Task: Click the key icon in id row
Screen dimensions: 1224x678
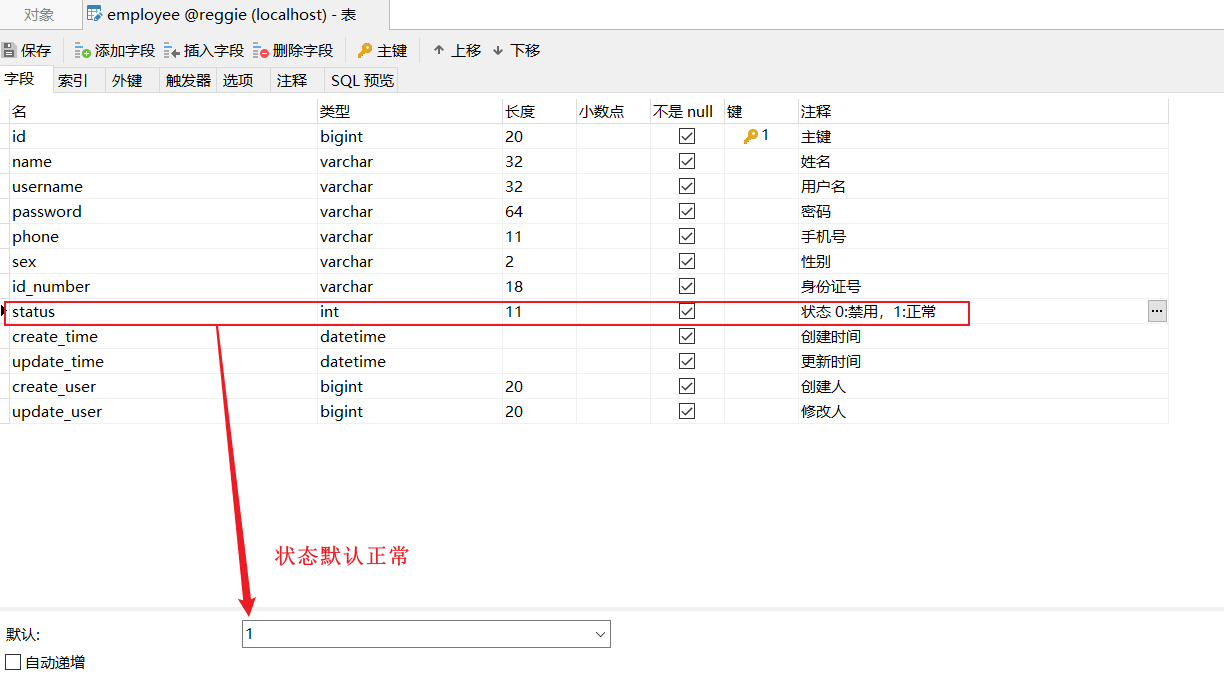Action: (751, 136)
